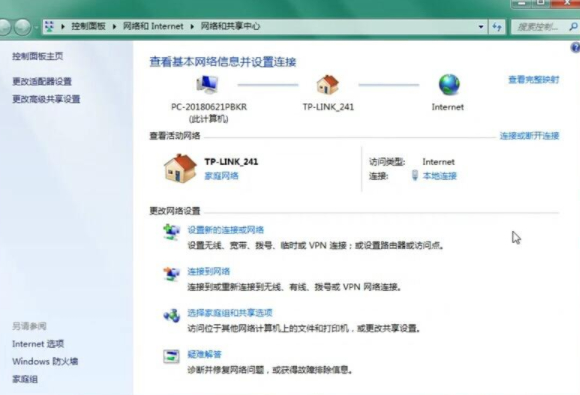The image size is (580, 395).
Task: Click the adapter icon beside 本地连接
Action: 415,175
